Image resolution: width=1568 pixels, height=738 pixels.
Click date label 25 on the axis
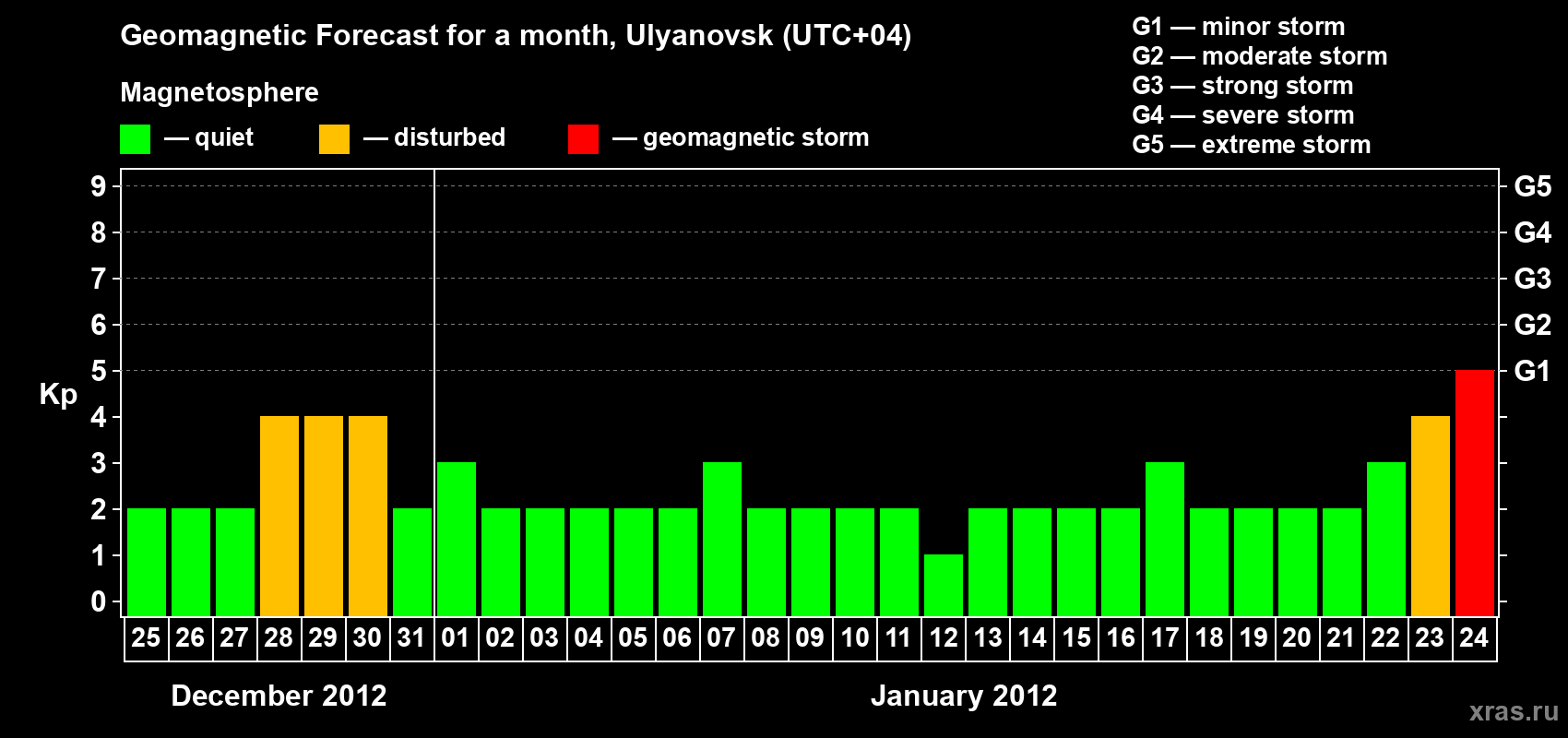(146, 637)
